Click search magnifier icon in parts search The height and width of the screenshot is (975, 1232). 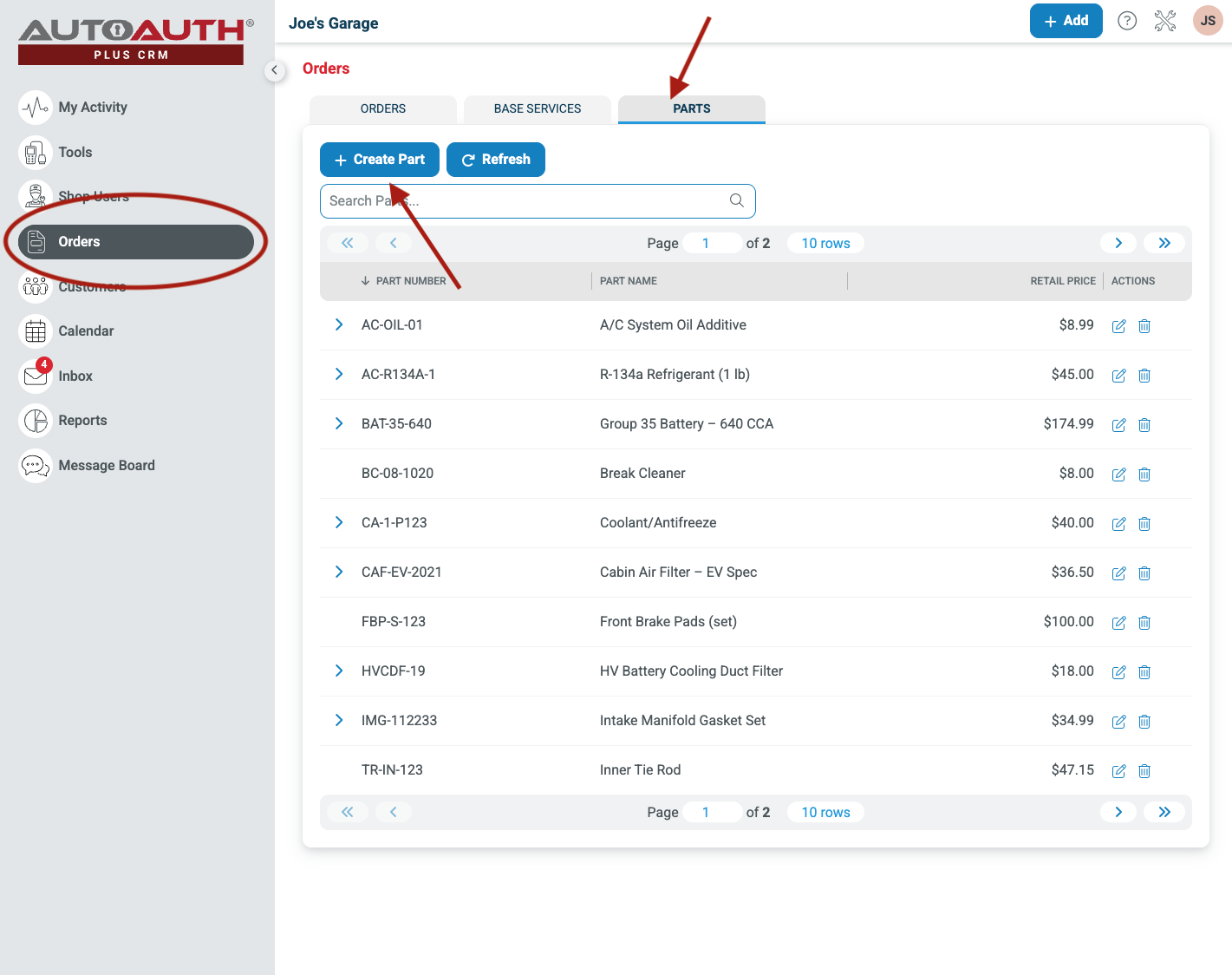pos(736,200)
